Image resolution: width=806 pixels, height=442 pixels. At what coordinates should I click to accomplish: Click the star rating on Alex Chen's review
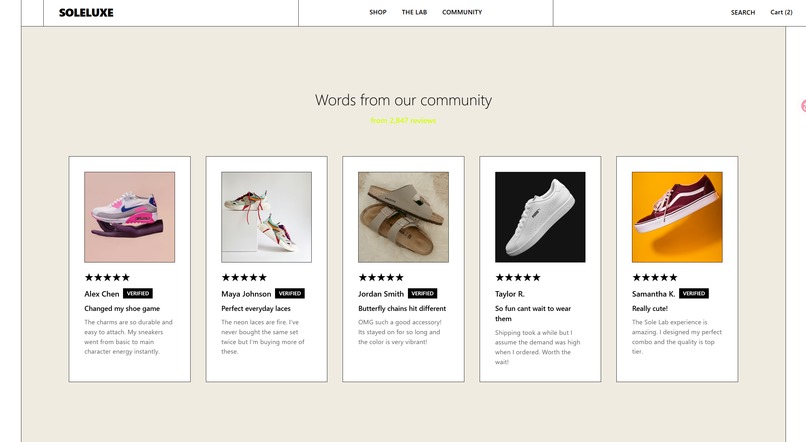tap(107, 278)
